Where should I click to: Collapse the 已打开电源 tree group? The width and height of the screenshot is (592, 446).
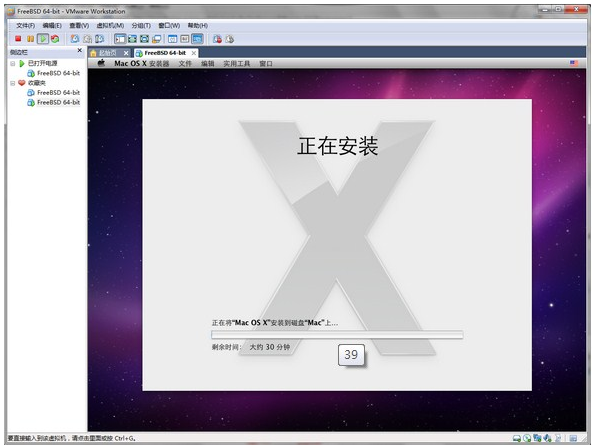(x=13, y=63)
